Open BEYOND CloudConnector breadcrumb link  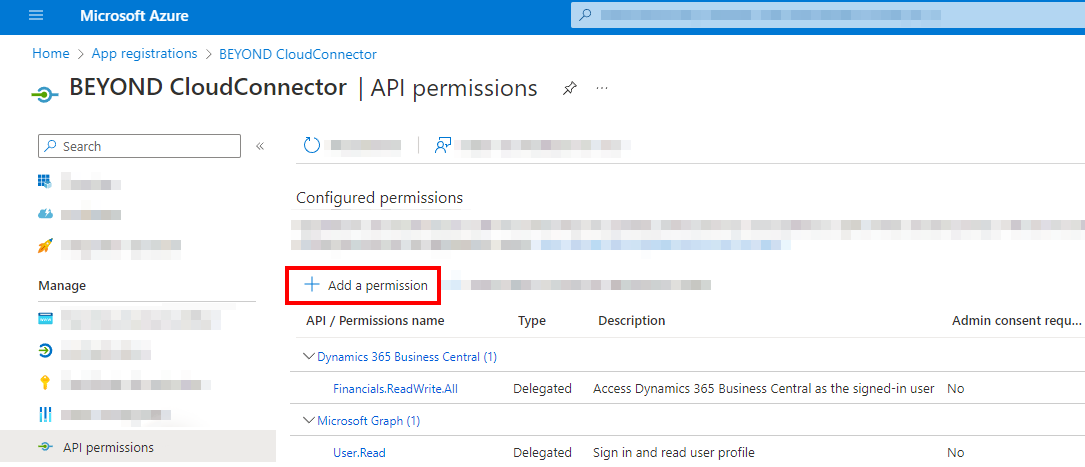tap(298, 54)
